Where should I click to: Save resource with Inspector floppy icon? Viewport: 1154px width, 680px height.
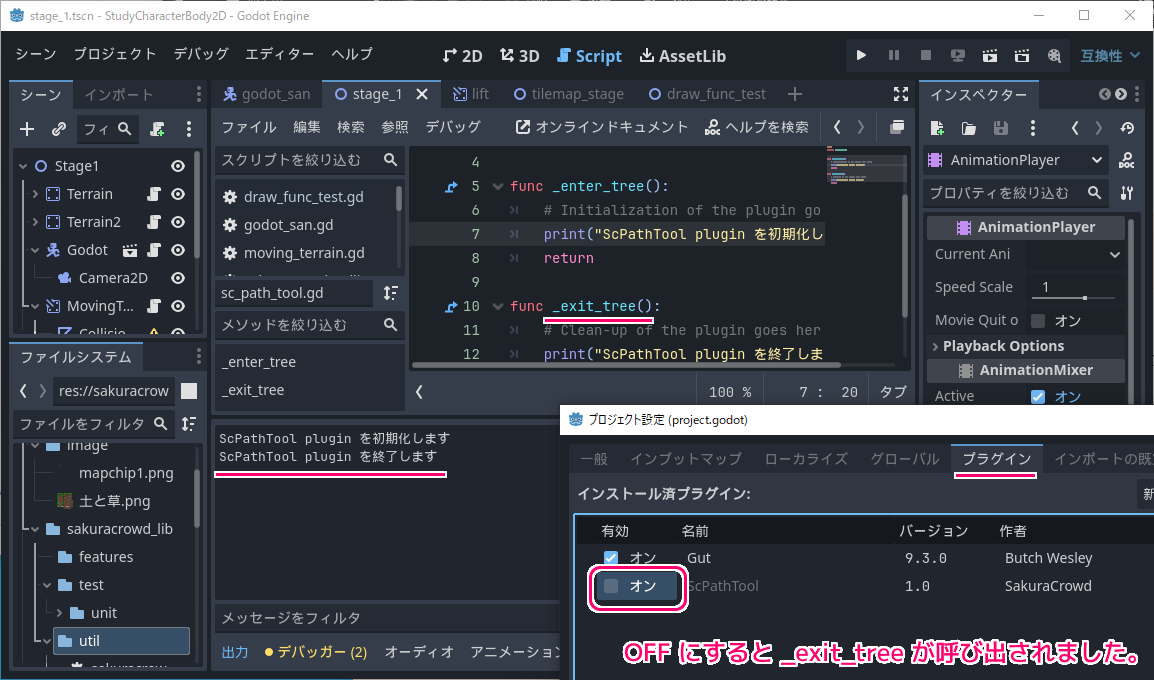(1001, 128)
